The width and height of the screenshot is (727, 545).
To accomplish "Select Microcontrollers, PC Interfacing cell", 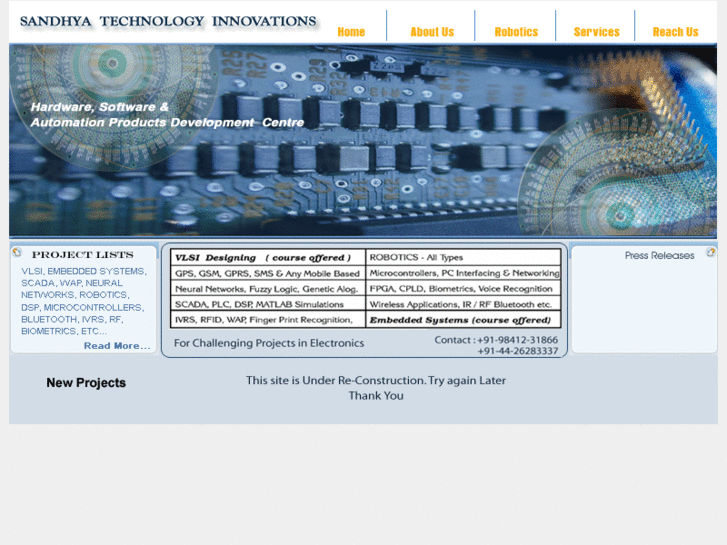I will tap(463, 273).
